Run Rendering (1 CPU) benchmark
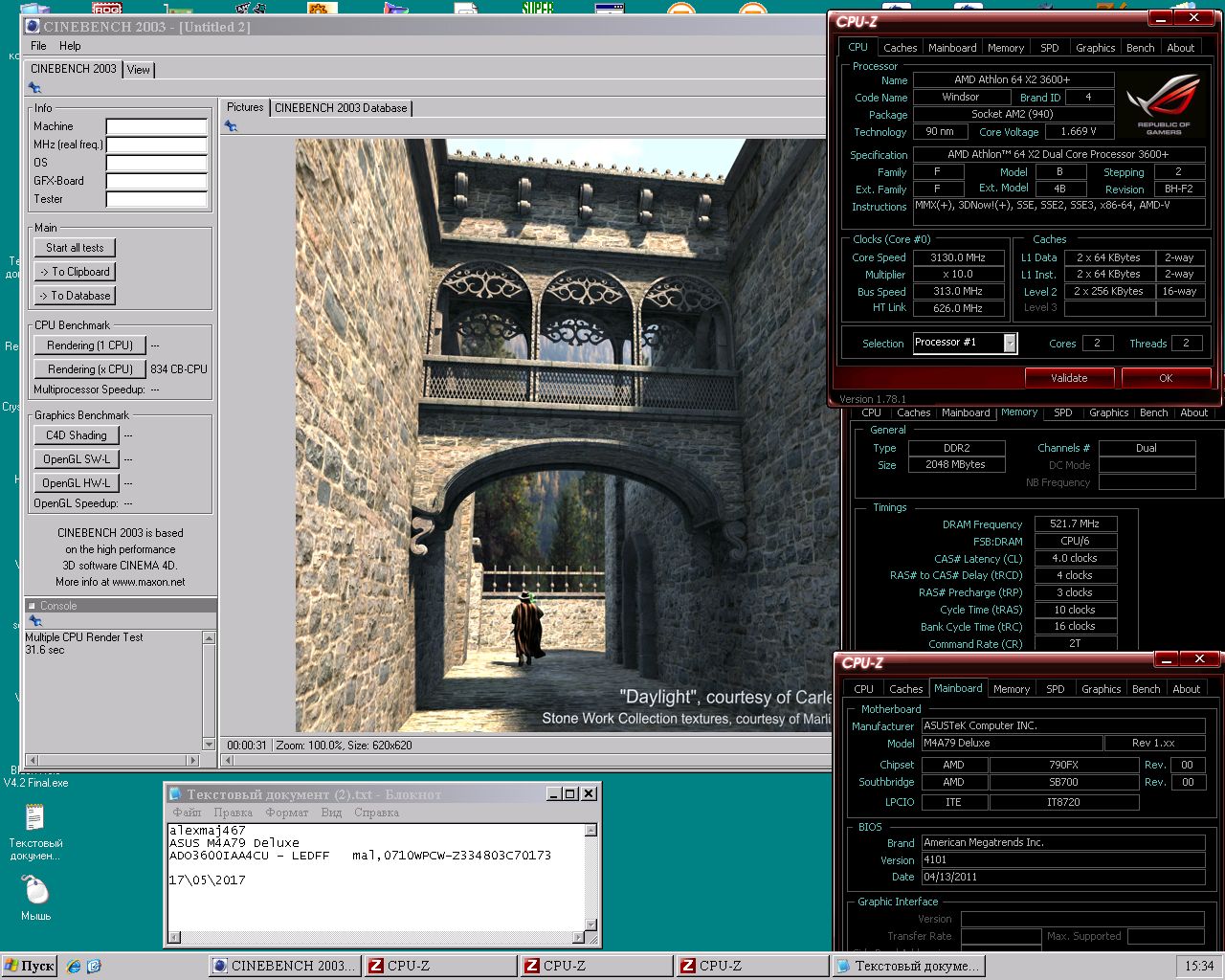 pos(90,345)
